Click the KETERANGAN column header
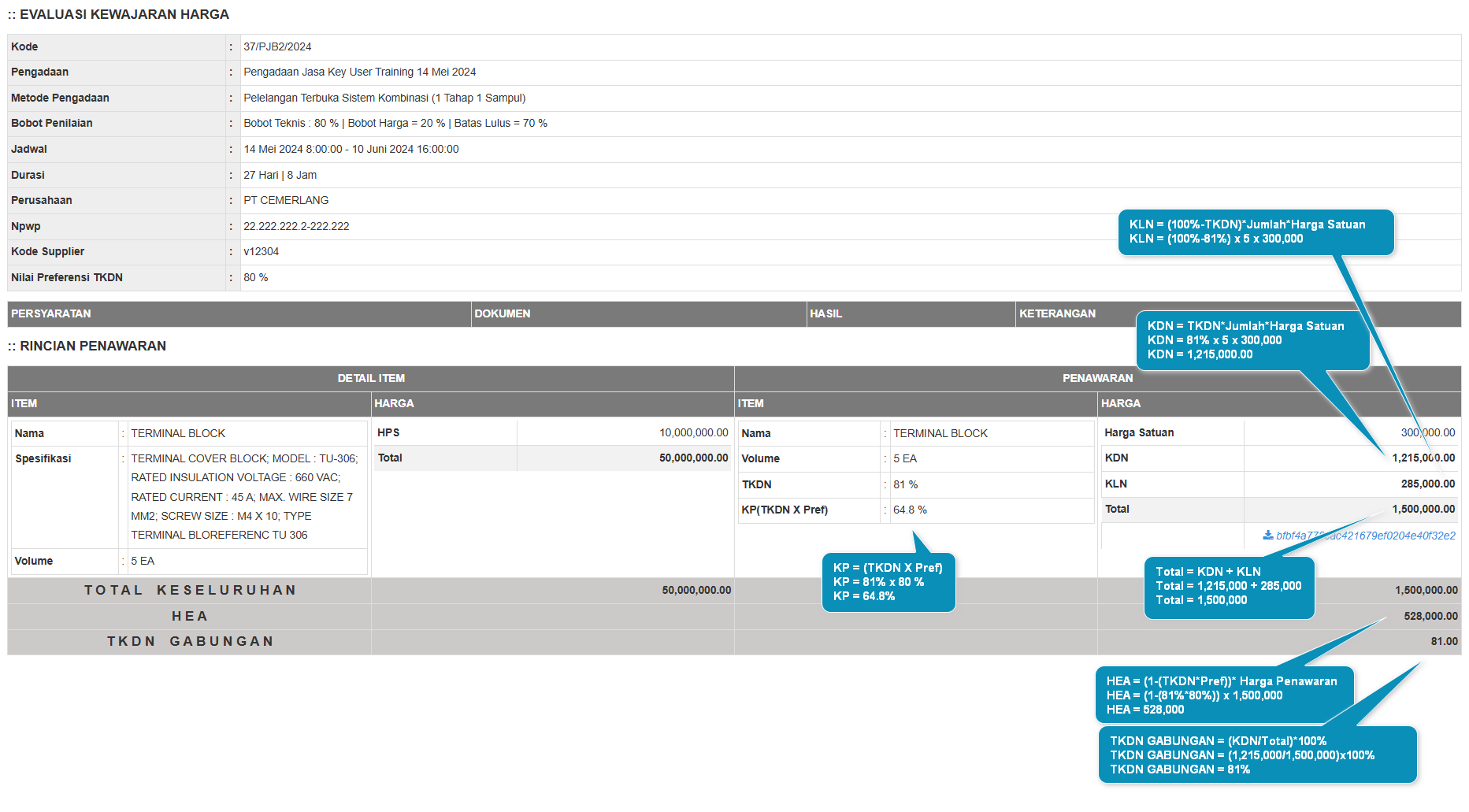This screenshot has width=1469, height=812. (x=1057, y=313)
